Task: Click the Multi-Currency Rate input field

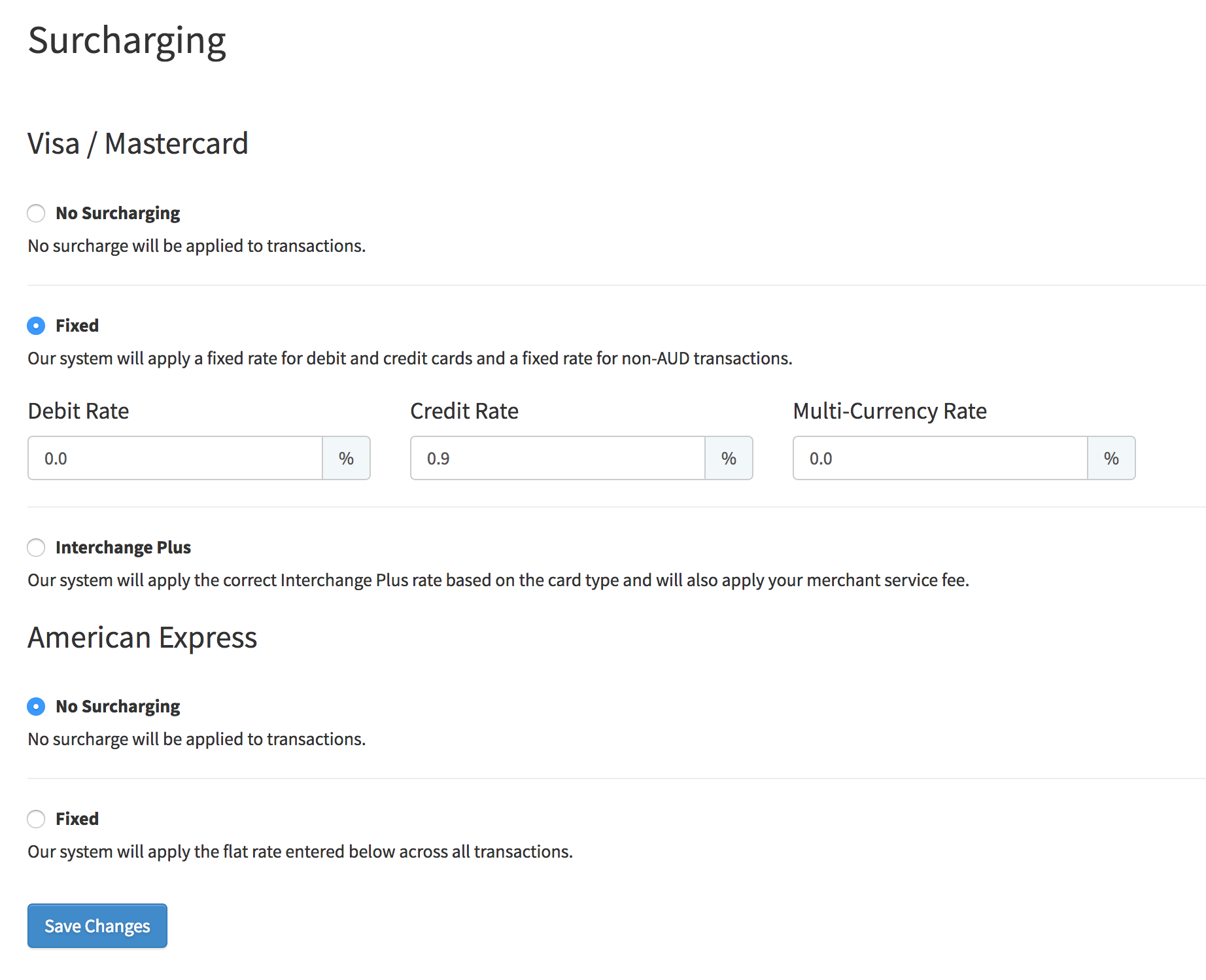Action: pos(940,459)
